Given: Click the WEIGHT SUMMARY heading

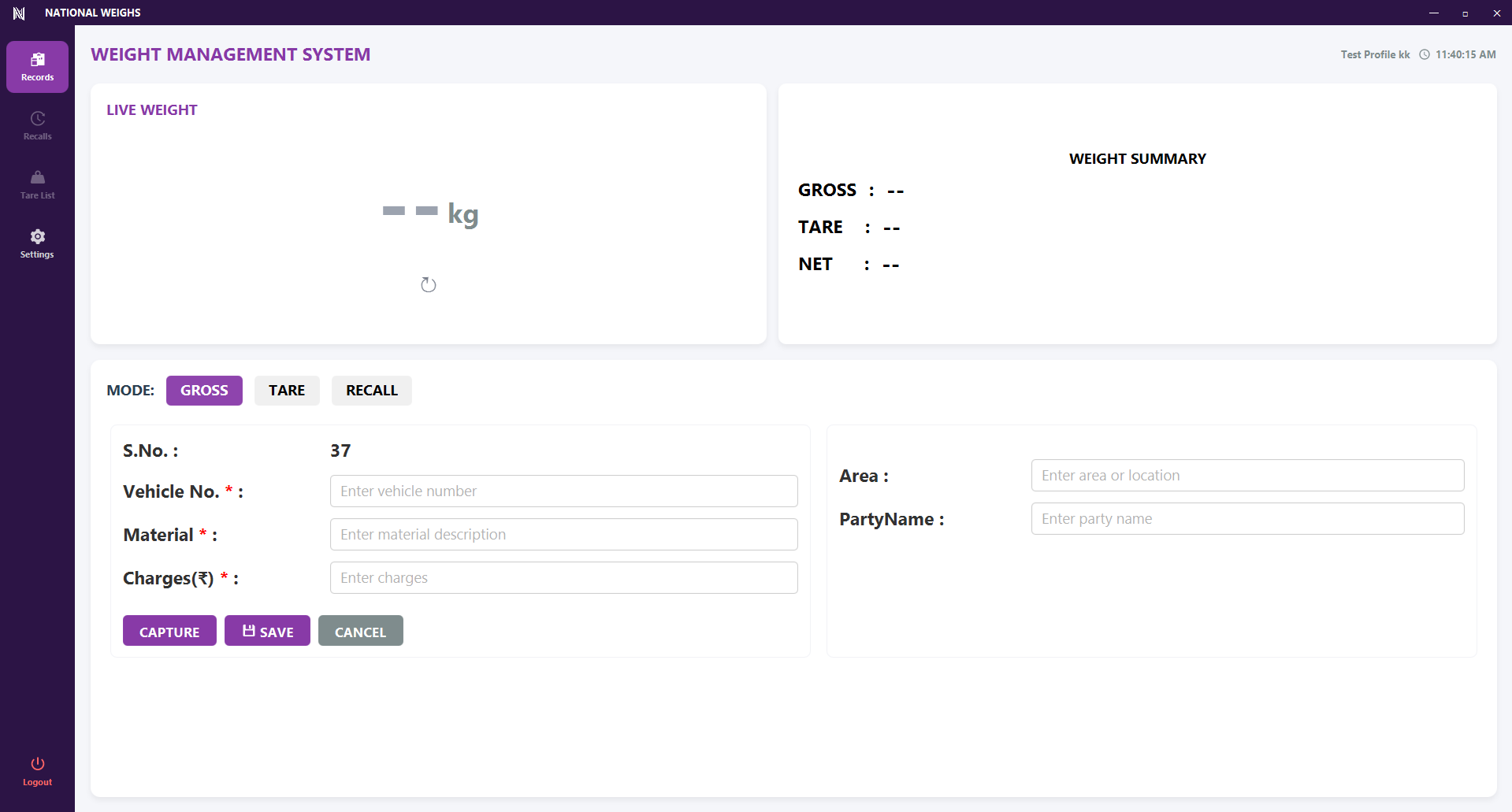Looking at the screenshot, I should click(x=1138, y=159).
